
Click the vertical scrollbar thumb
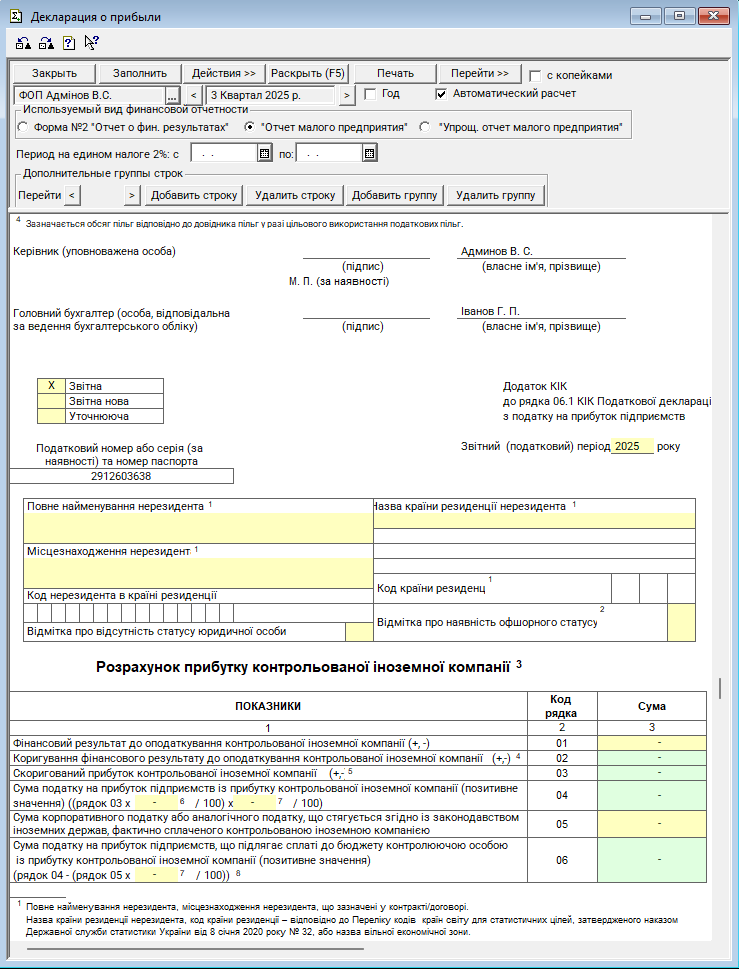tap(720, 689)
